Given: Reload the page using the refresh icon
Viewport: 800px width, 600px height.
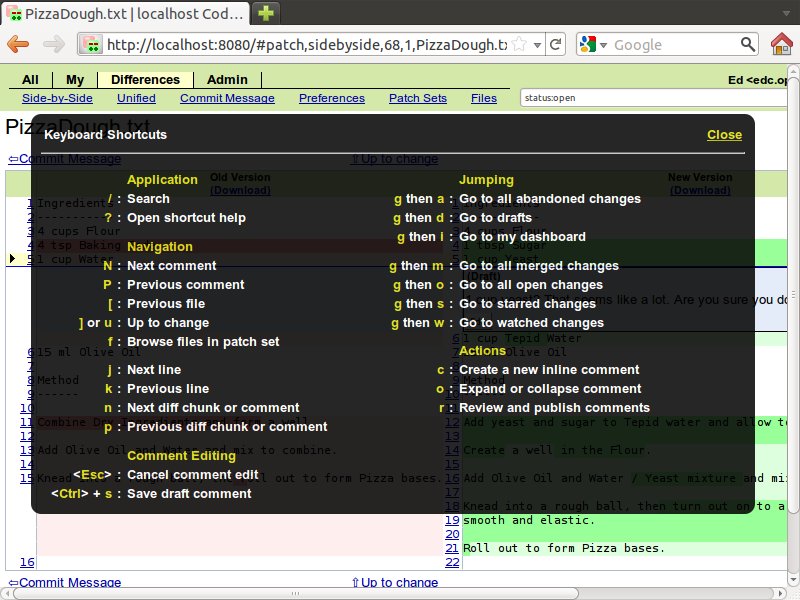Looking at the screenshot, I should tap(556, 45).
